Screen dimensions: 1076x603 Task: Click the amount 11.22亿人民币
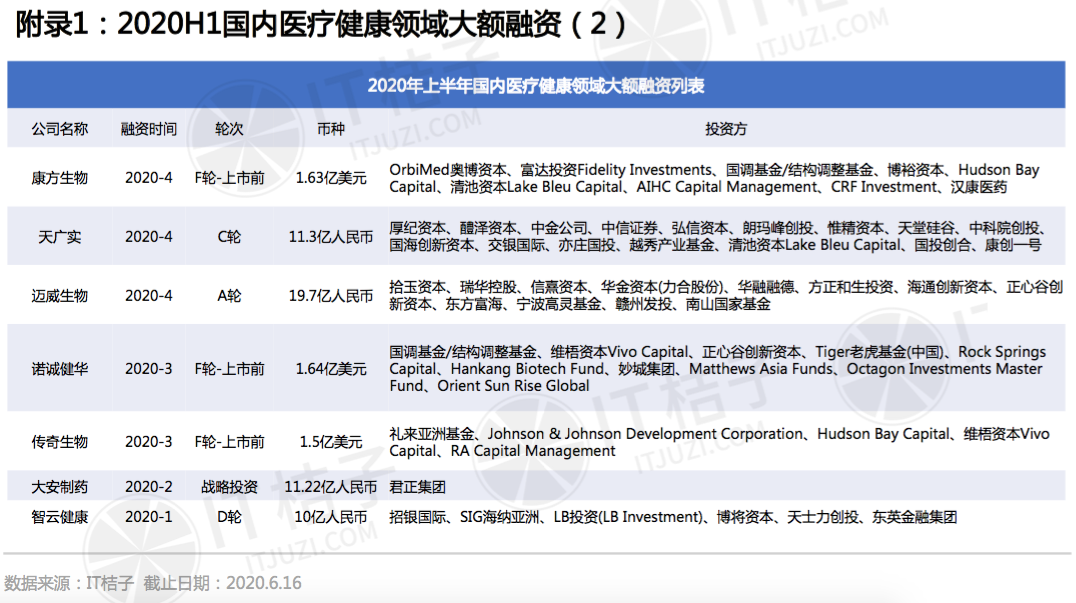coord(331,487)
